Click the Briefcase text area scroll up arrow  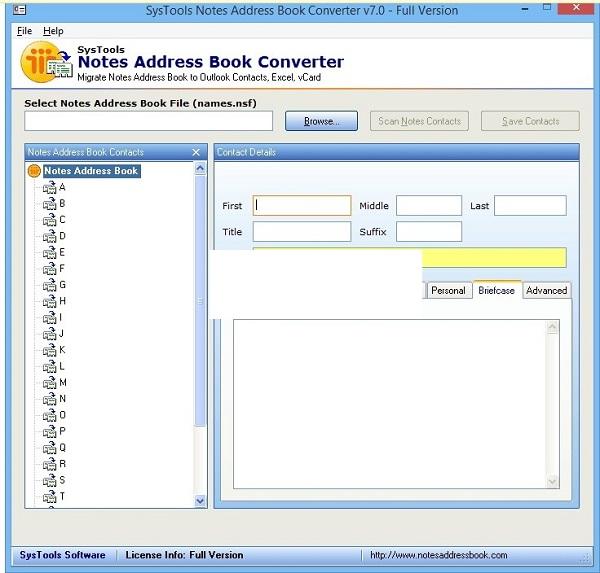click(553, 327)
